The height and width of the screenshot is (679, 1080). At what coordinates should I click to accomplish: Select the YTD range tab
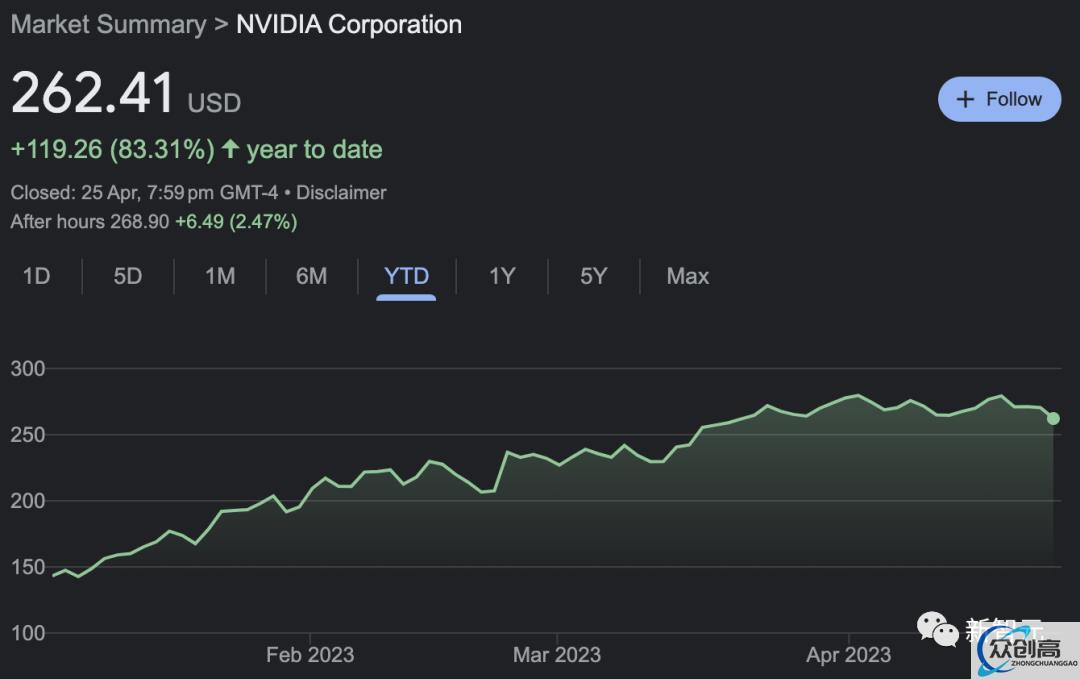pos(406,276)
